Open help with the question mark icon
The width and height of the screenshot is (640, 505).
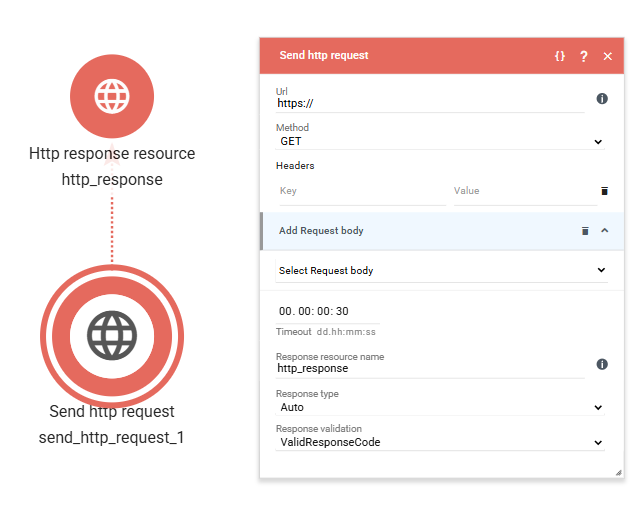584,56
